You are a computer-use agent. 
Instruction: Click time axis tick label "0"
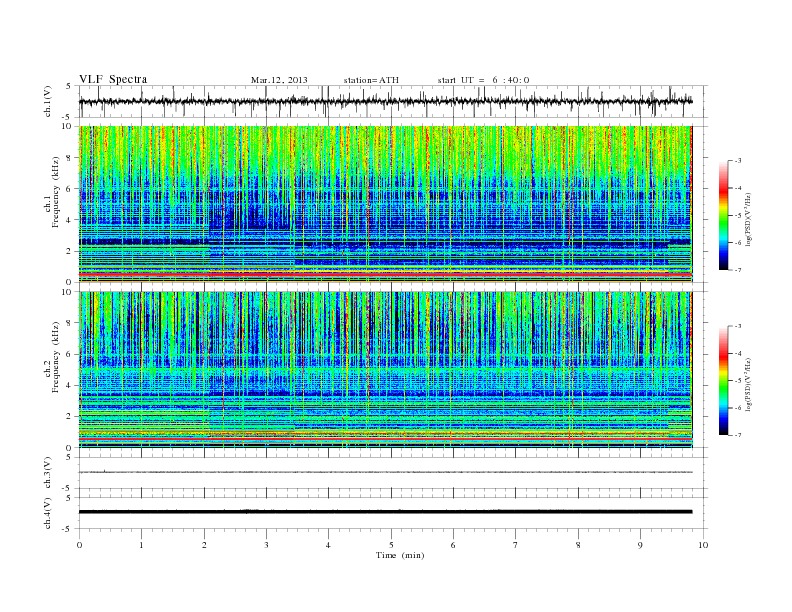pos(79,545)
